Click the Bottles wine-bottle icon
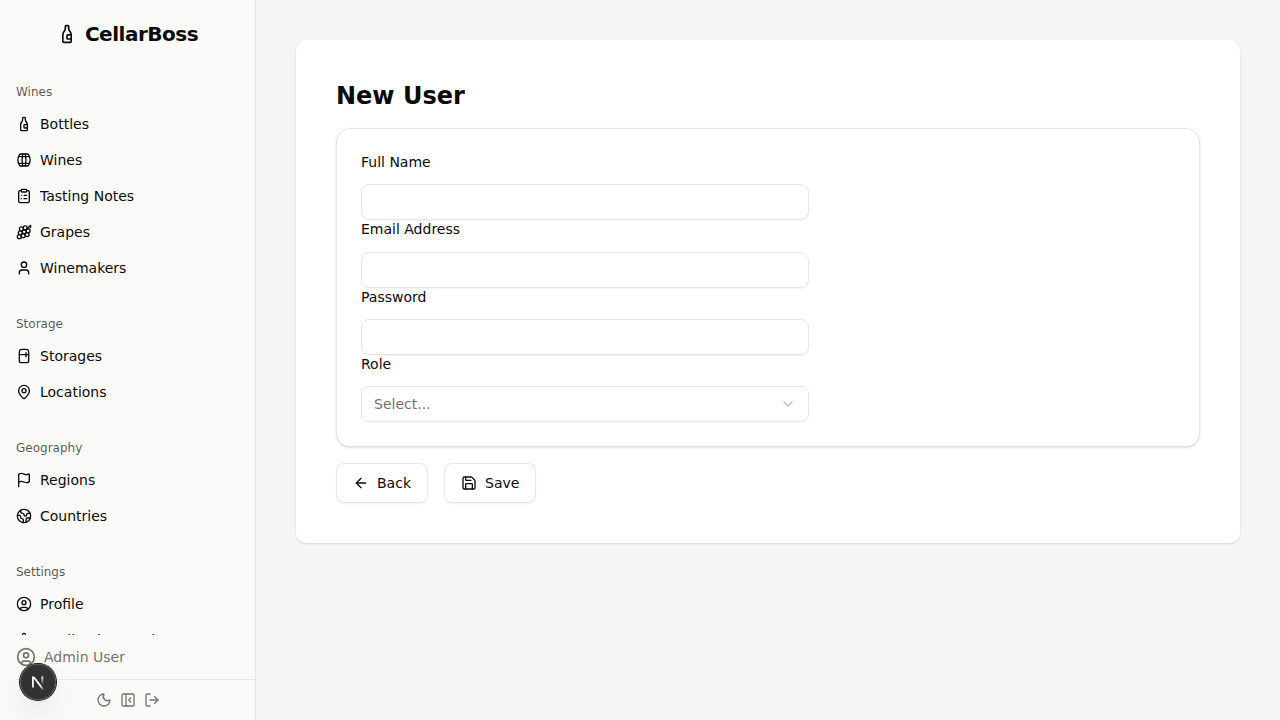Image resolution: width=1280 pixels, height=720 pixels. 24,124
